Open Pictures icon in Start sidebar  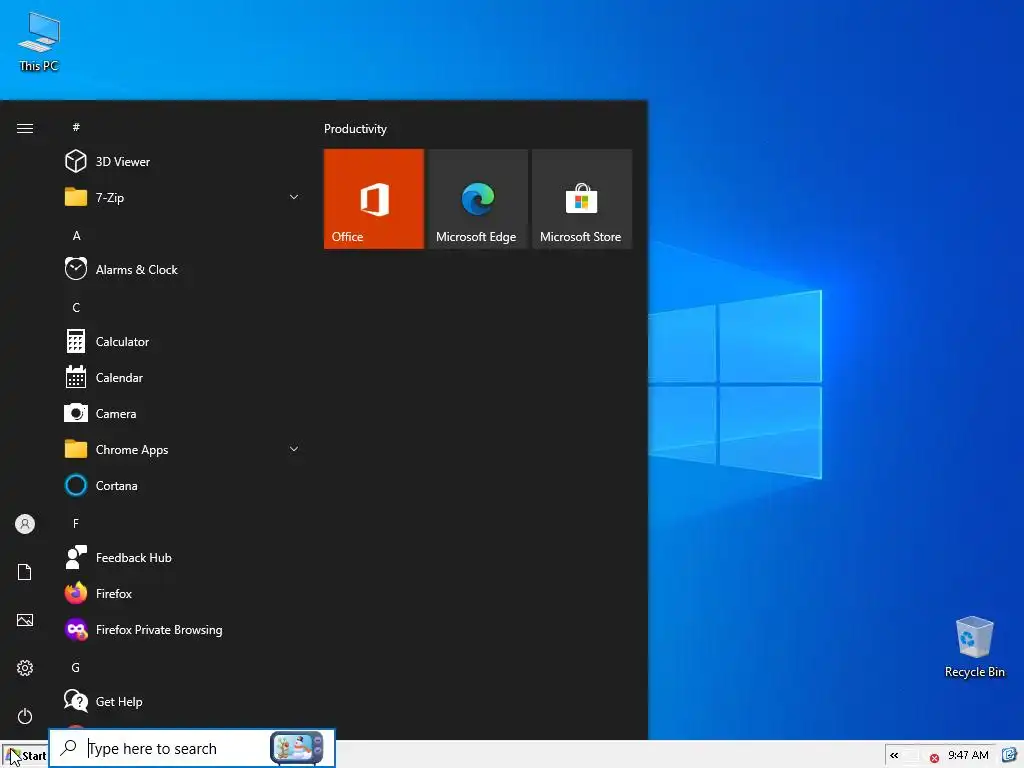[x=25, y=620]
